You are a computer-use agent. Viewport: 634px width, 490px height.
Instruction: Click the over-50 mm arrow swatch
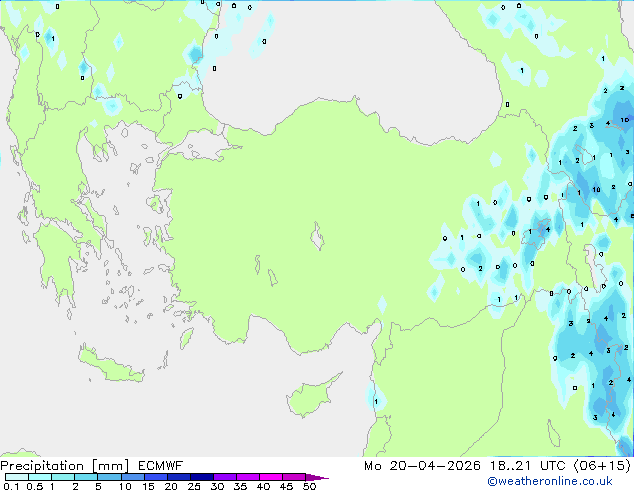317,477
